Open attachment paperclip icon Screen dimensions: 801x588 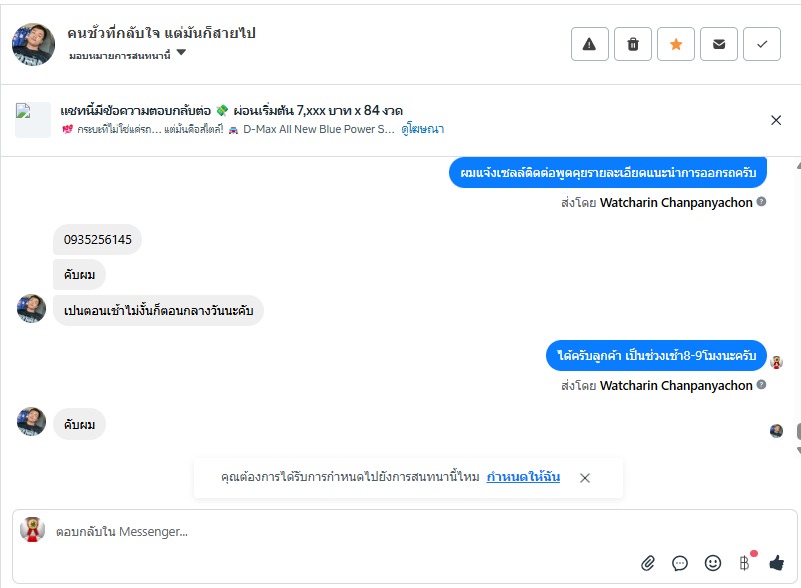(x=648, y=563)
